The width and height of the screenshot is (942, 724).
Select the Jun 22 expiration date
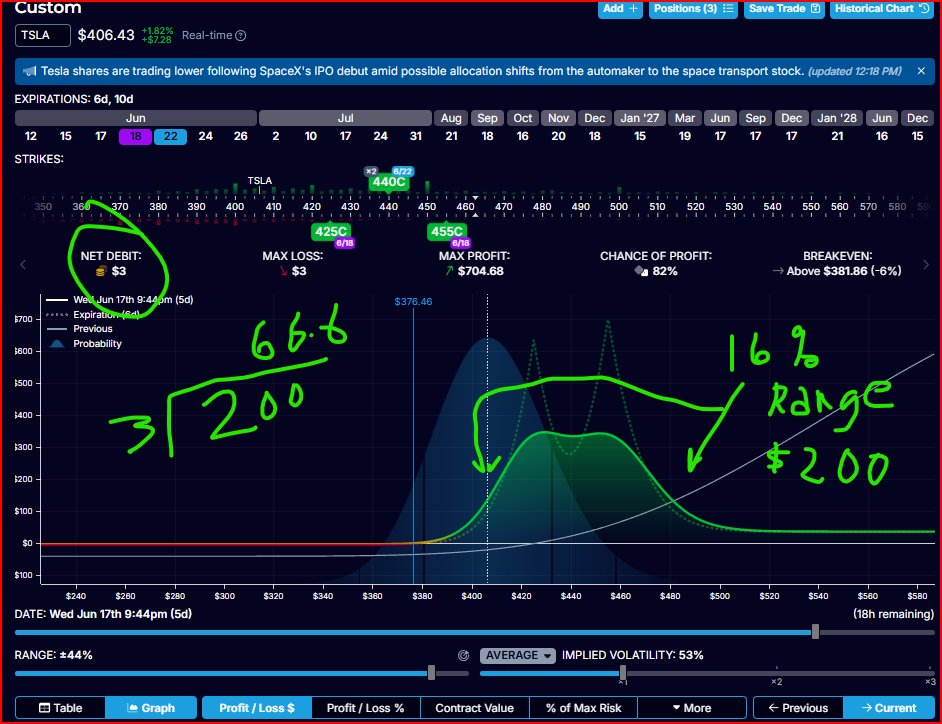[171, 136]
